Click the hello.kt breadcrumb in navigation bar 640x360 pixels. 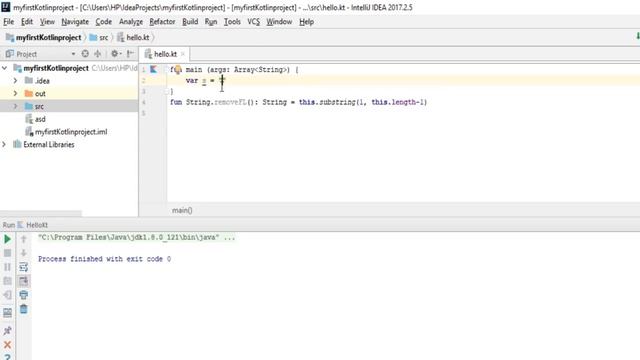[133, 38]
